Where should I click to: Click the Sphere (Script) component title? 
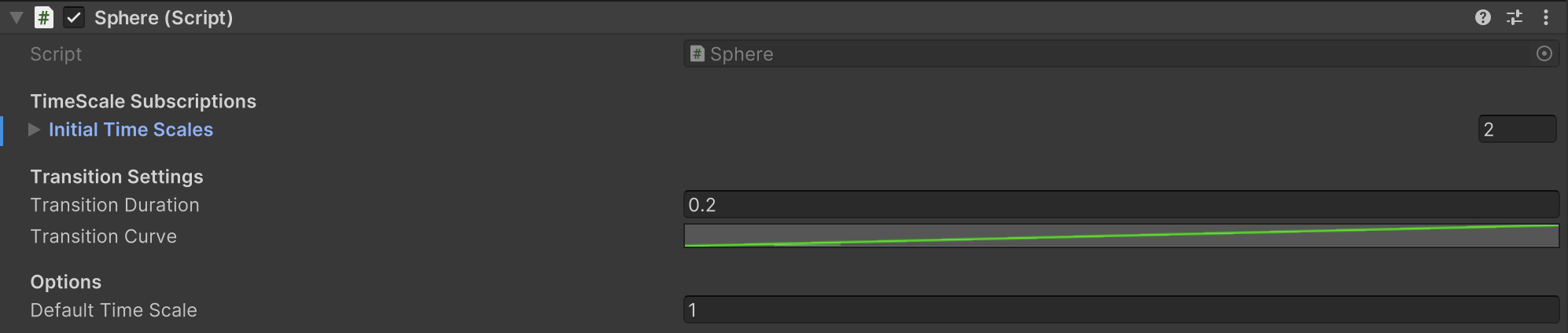tap(164, 17)
